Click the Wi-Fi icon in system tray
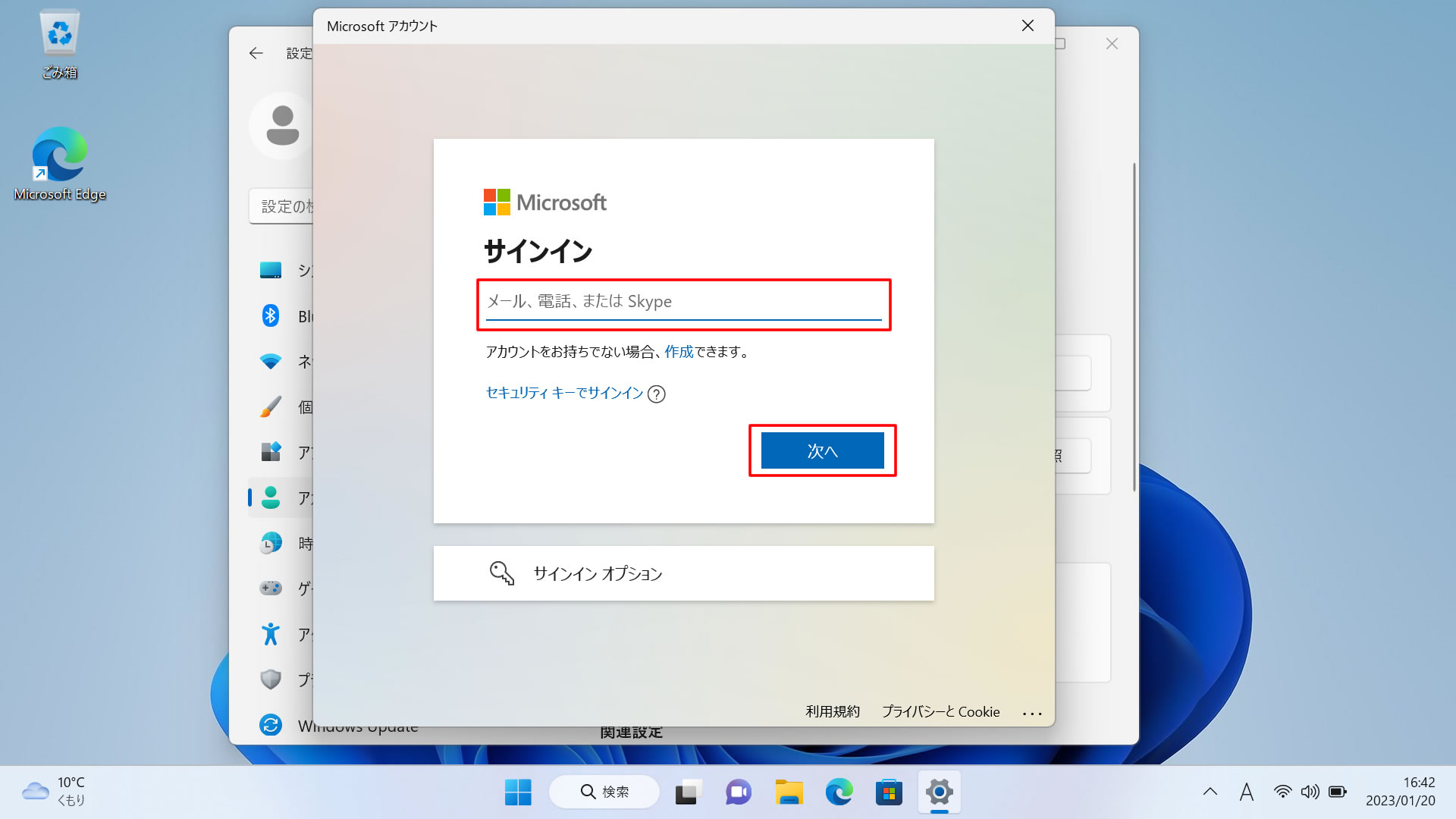1456x819 pixels. tap(1282, 792)
